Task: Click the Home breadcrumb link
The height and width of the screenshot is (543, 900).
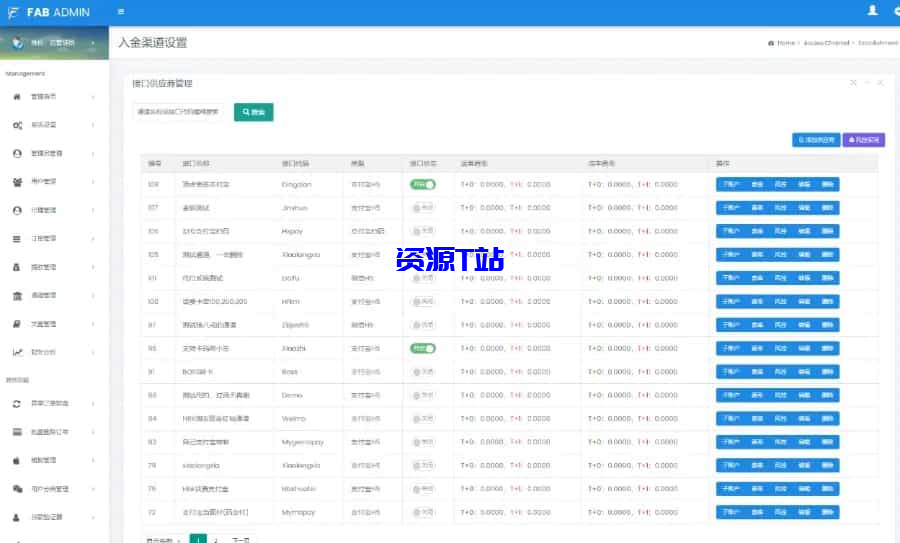Action: click(782, 43)
